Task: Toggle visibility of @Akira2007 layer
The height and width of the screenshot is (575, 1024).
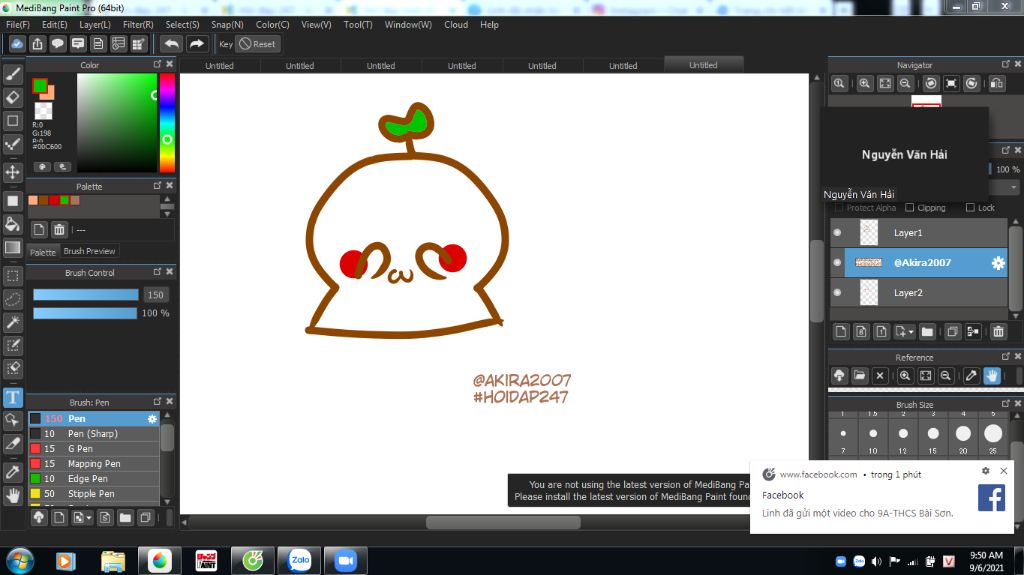Action: 837,263
